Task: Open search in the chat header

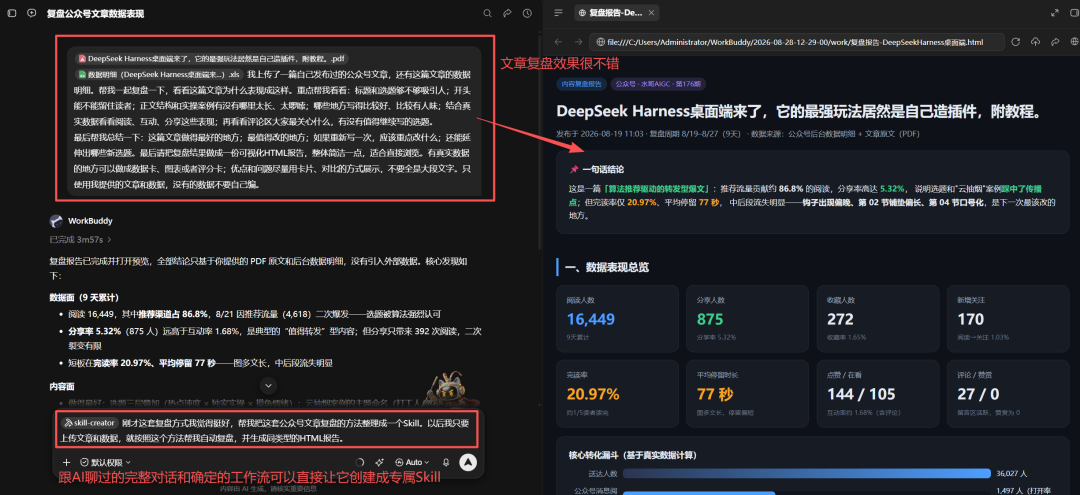Action: point(488,13)
